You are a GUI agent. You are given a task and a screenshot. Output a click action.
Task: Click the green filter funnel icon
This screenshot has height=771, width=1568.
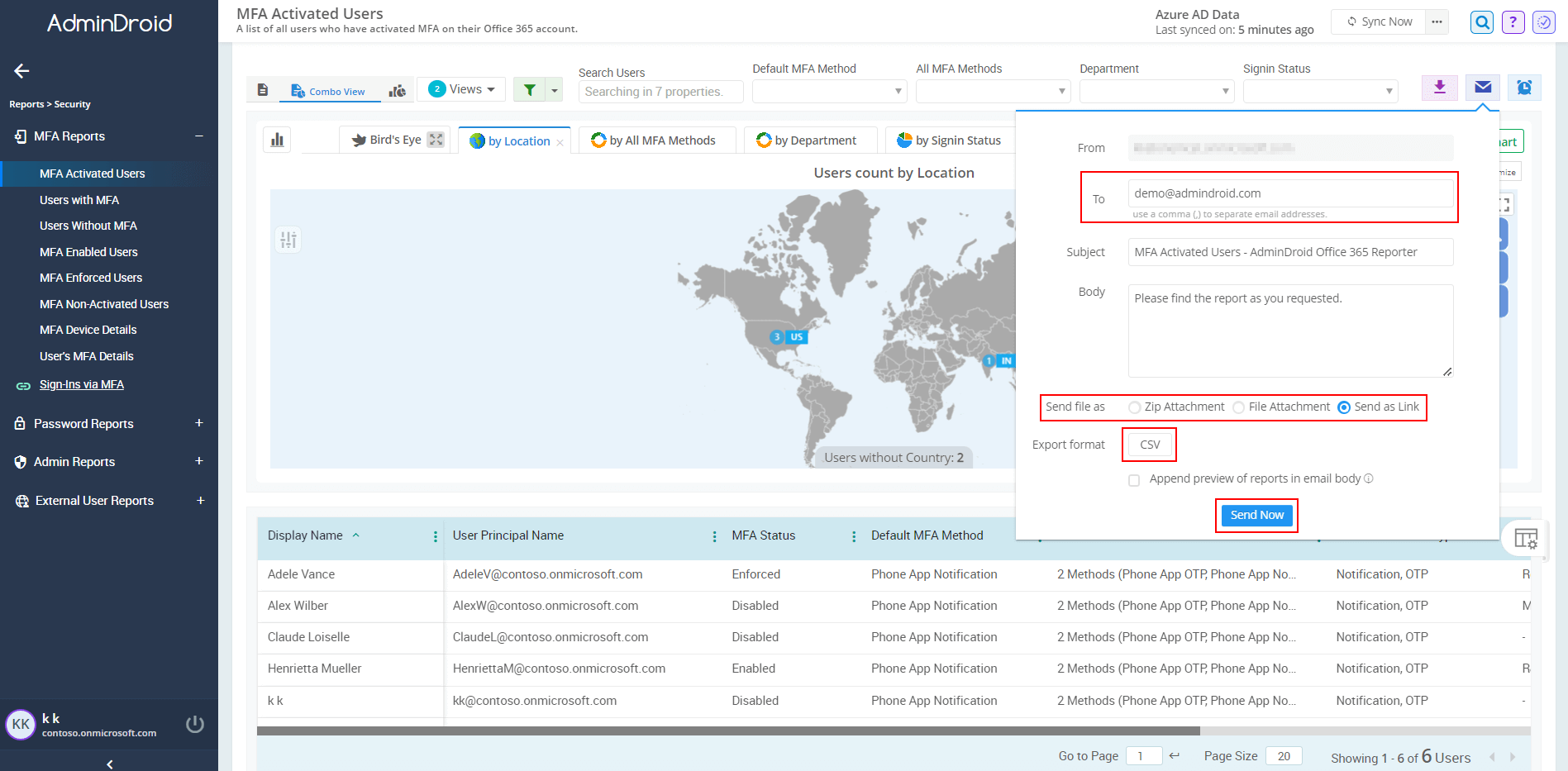coord(530,89)
